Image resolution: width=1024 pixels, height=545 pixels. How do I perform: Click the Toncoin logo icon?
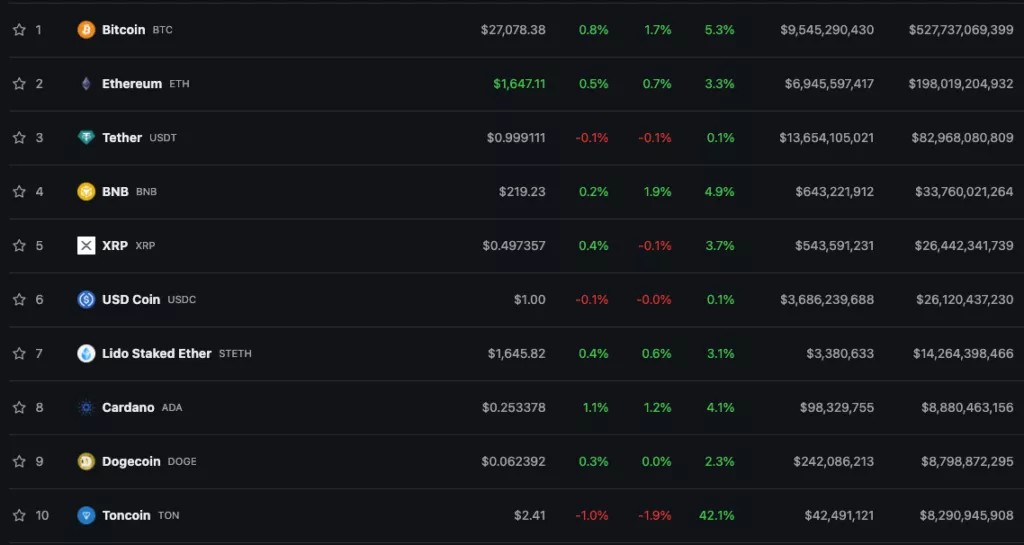coord(86,516)
